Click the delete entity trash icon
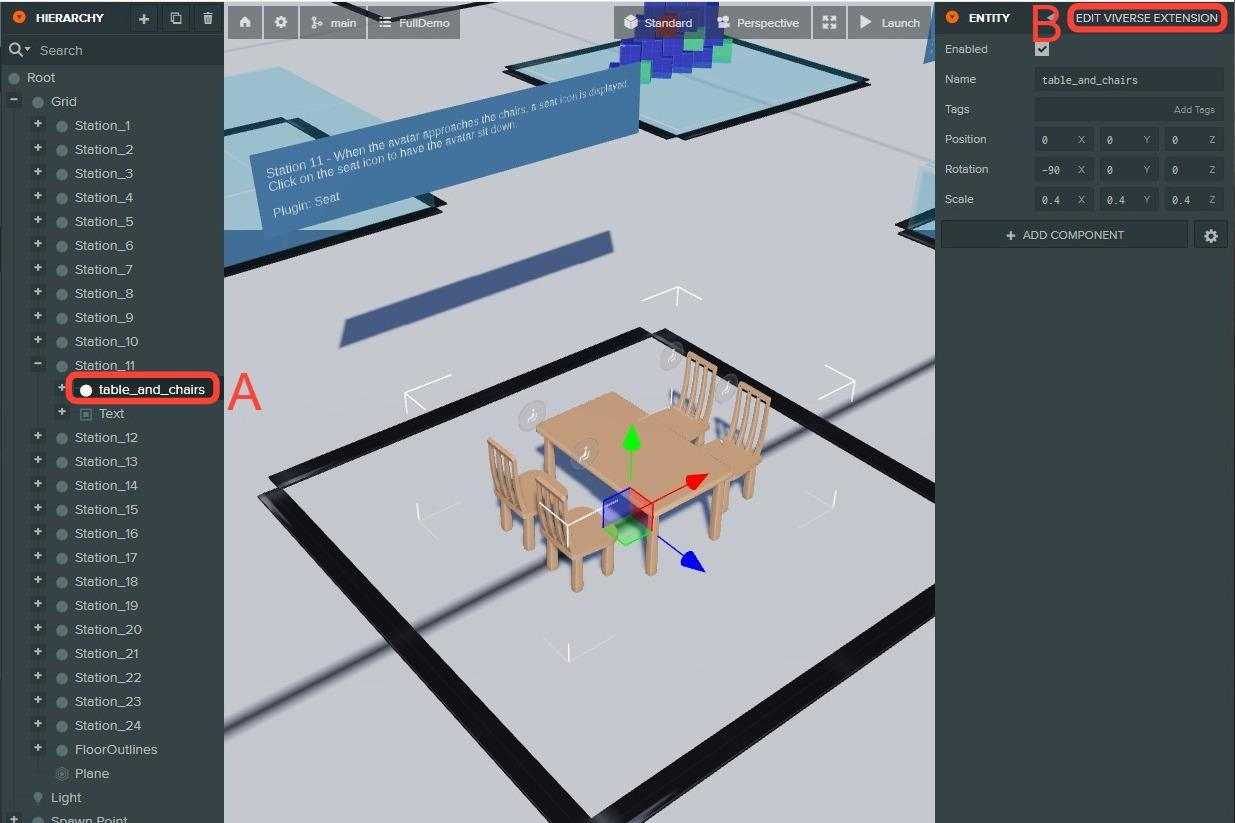 coord(208,19)
